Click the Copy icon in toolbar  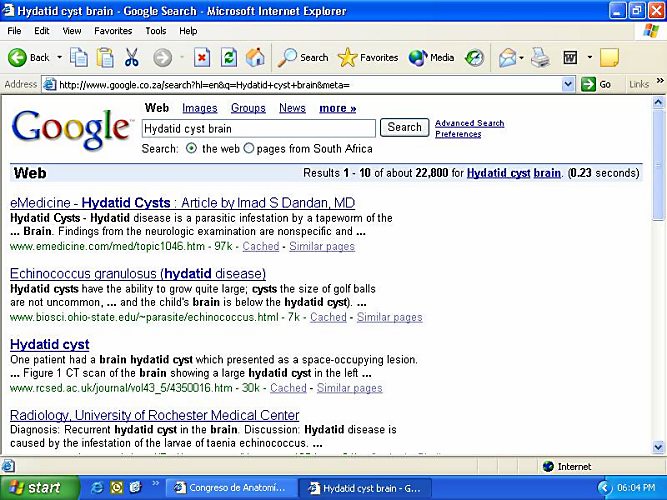coord(79,57)
